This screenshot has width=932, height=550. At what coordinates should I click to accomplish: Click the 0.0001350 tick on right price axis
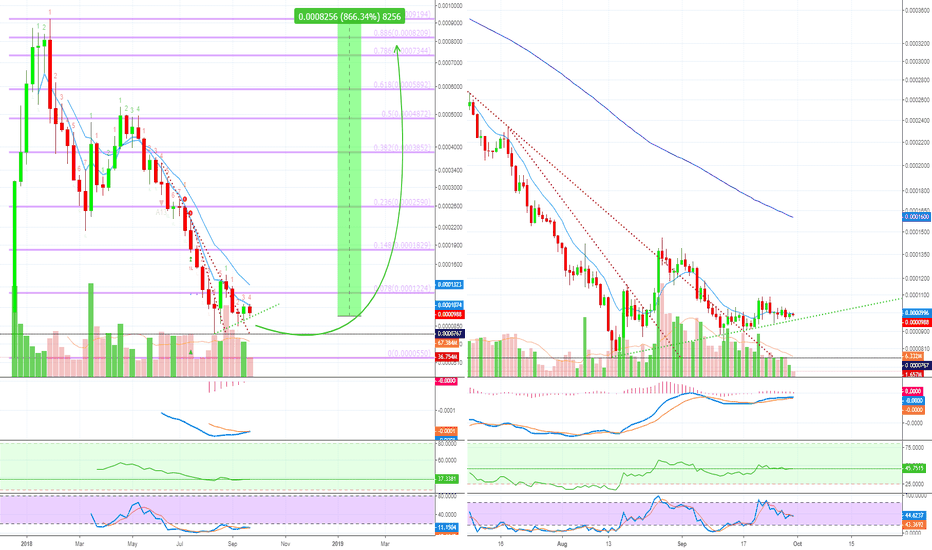[x=918, y=255]
